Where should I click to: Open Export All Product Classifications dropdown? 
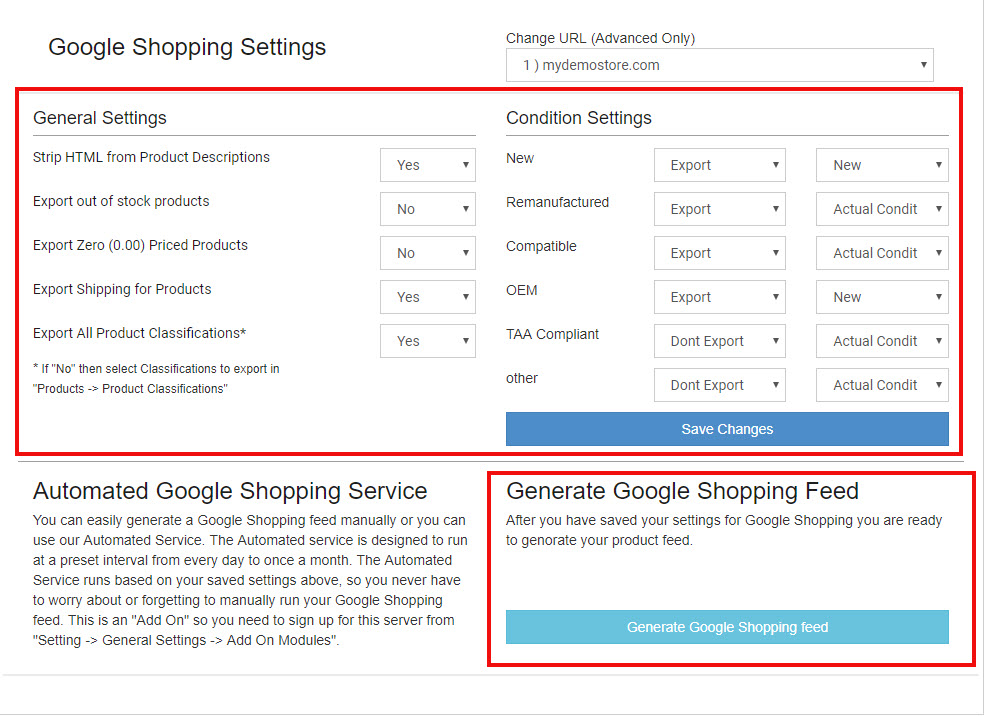[x=427, y=341]
